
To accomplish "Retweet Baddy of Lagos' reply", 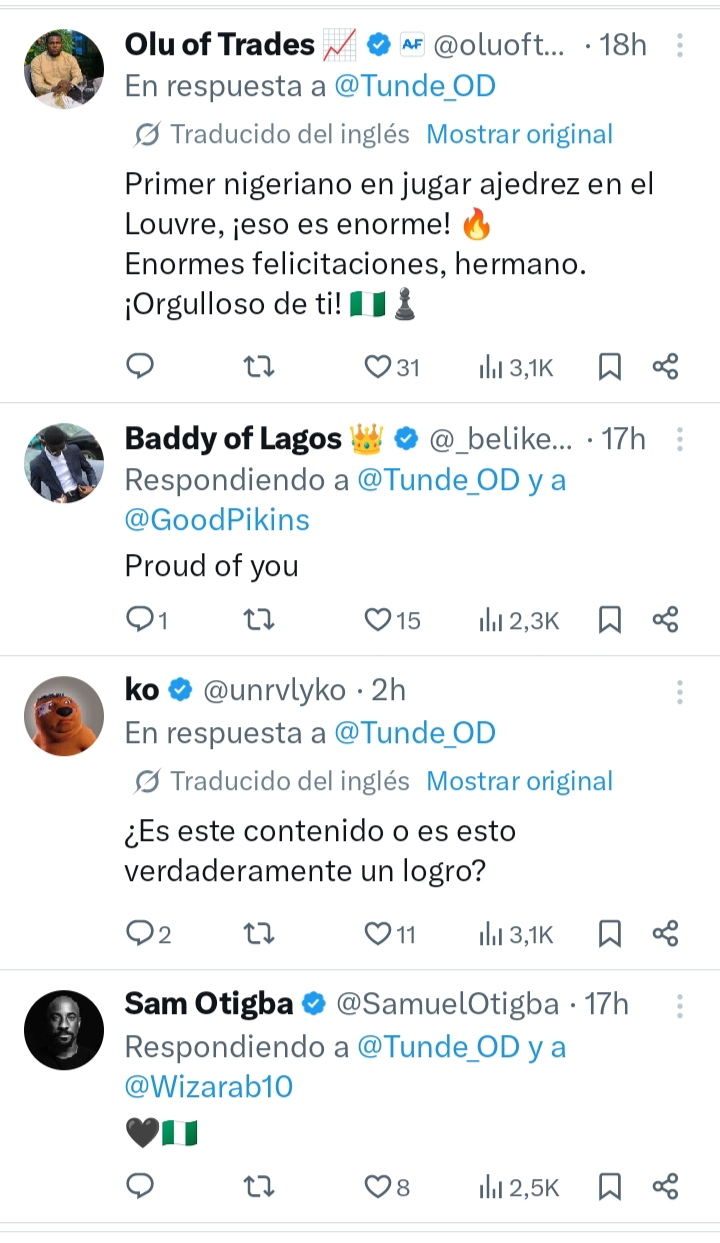I will [x=259, y=620].
